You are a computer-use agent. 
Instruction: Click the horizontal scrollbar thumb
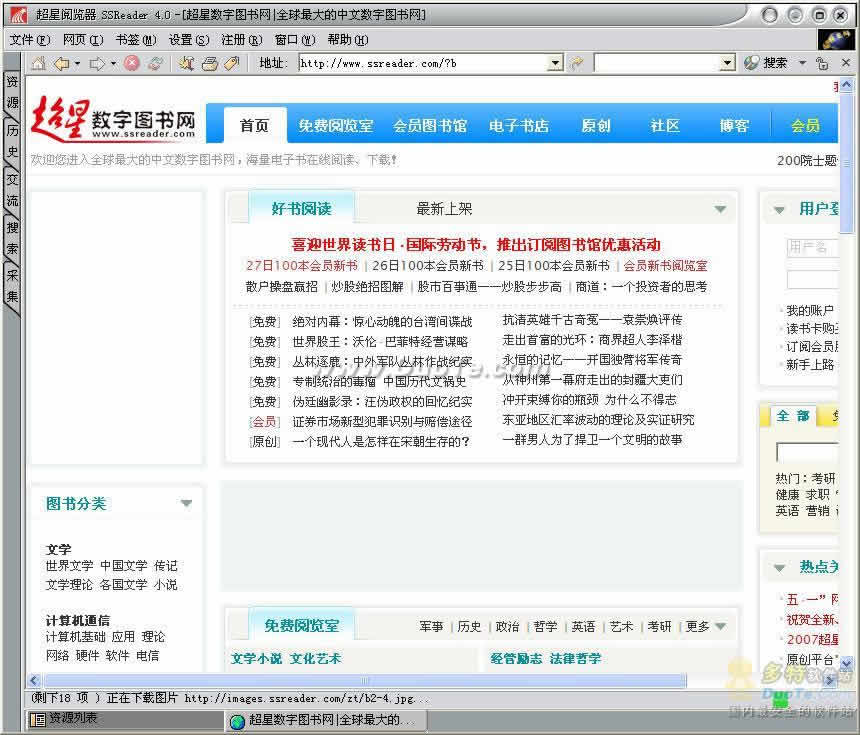point(365,681)
